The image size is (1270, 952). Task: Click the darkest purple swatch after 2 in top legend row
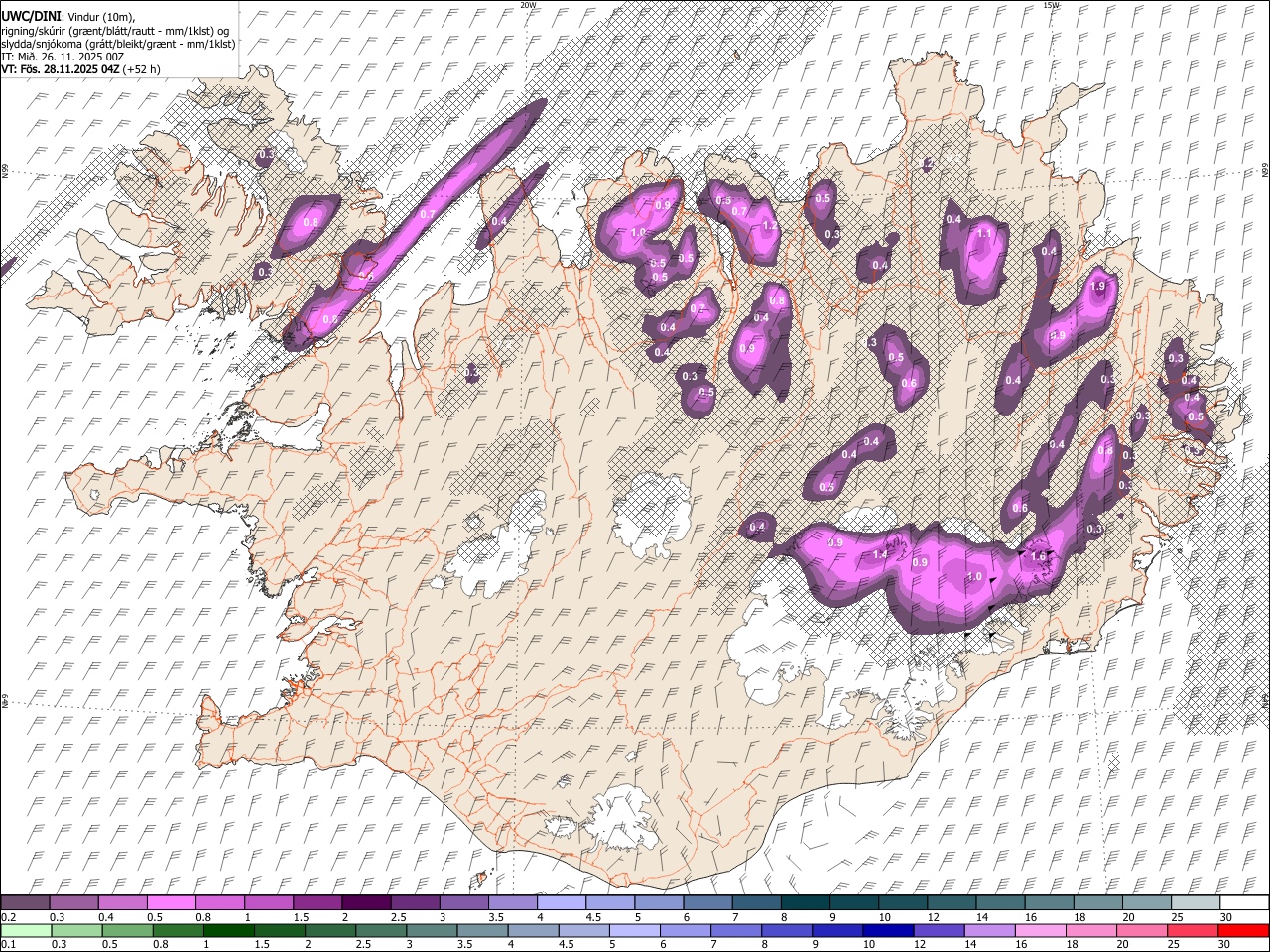[365, 903]
